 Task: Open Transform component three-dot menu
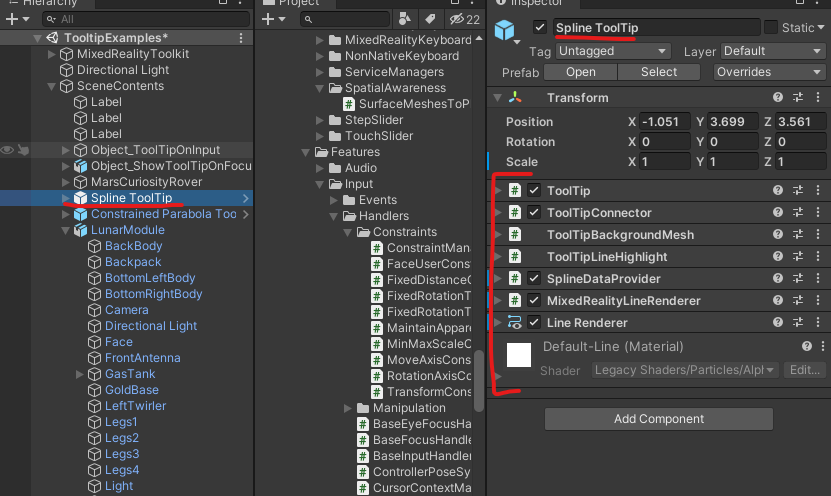coord(818,97)
